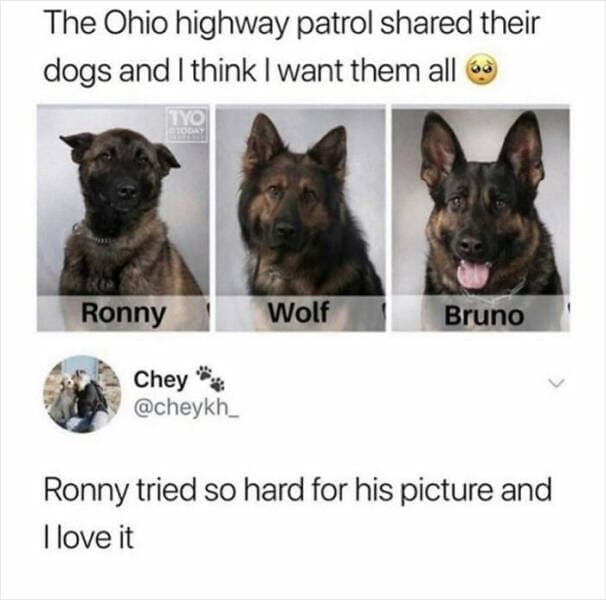Screen dimensions: 606x600
Task: Click the Chey display name
Action: (x=160, y=379)
